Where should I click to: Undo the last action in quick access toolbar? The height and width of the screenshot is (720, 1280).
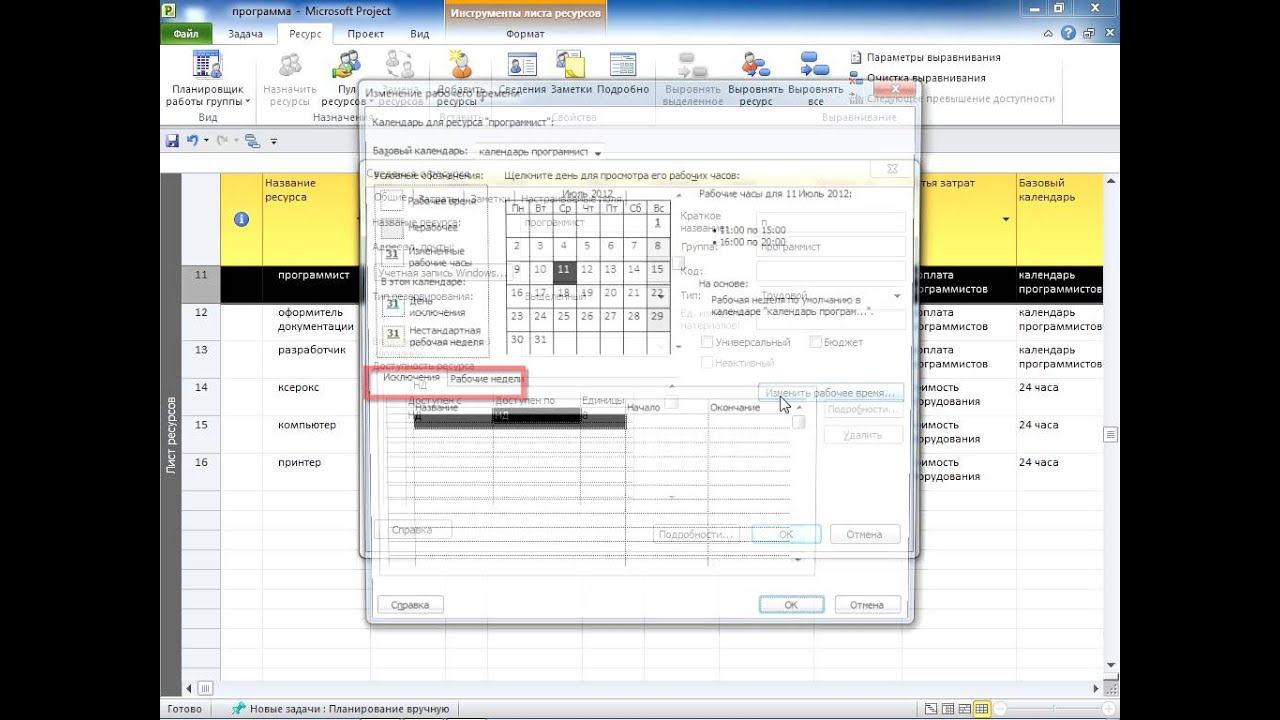(x=192, y=141)
